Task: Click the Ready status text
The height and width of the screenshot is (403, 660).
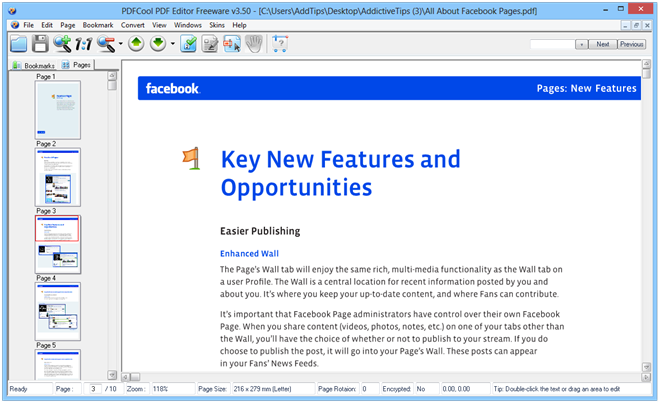Action: click(x=18, y=389)
